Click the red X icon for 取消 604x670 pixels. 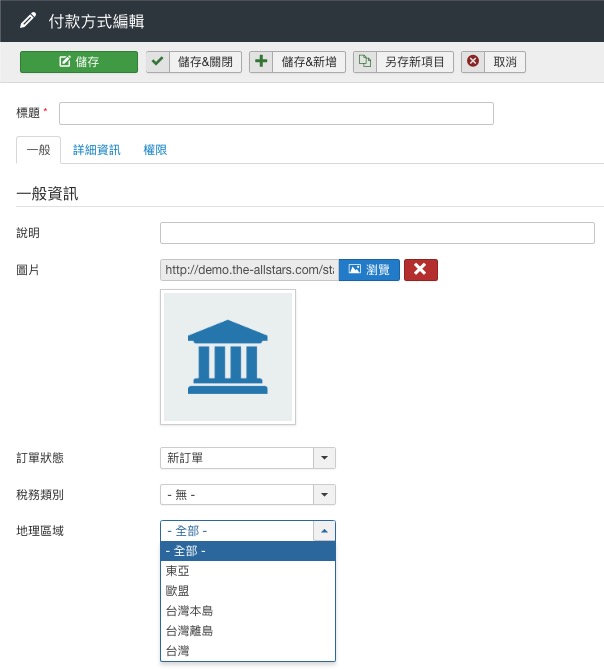coord(473,62)
